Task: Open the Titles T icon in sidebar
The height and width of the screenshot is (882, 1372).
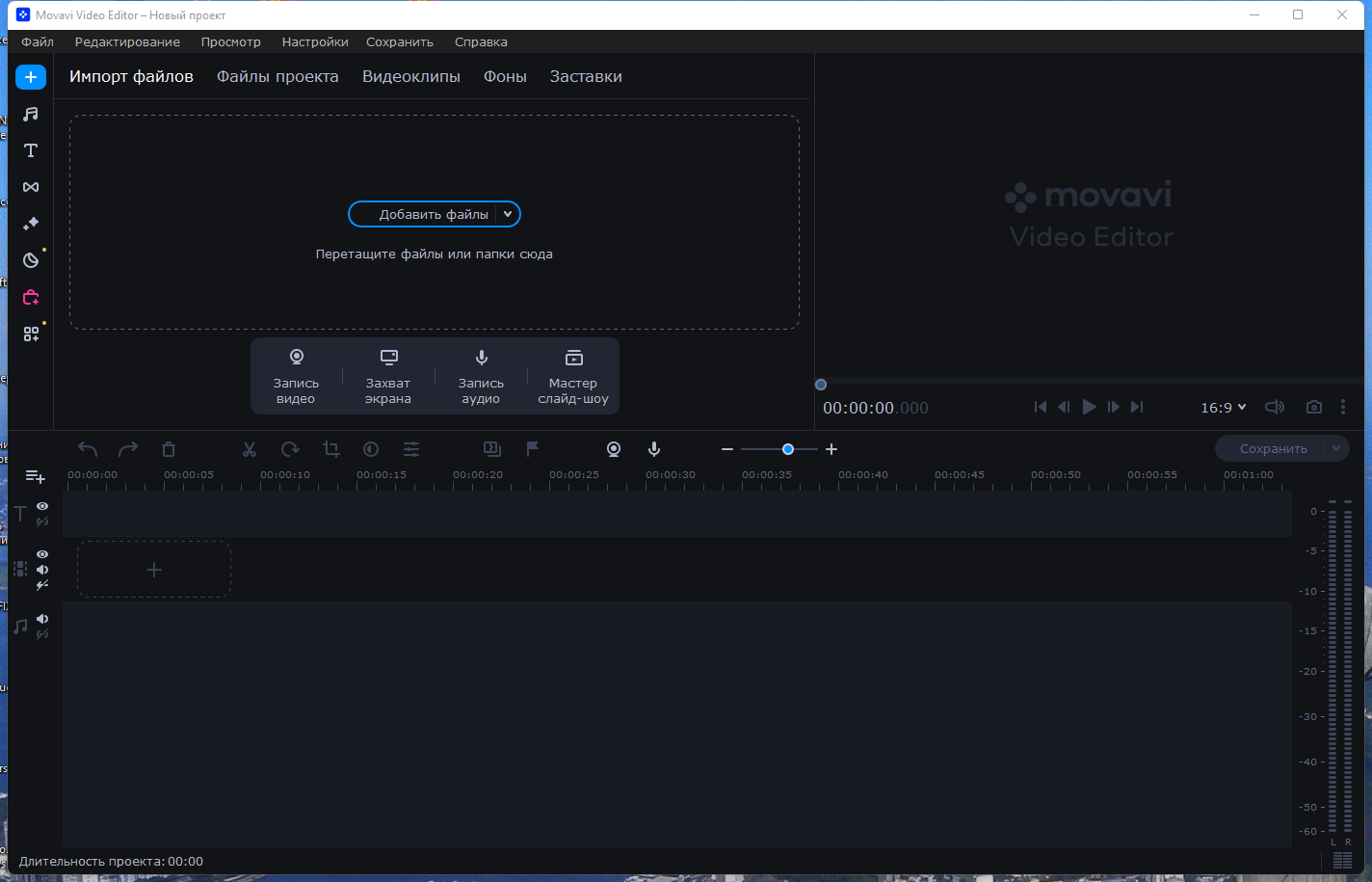Action: [x=31, y=150]
